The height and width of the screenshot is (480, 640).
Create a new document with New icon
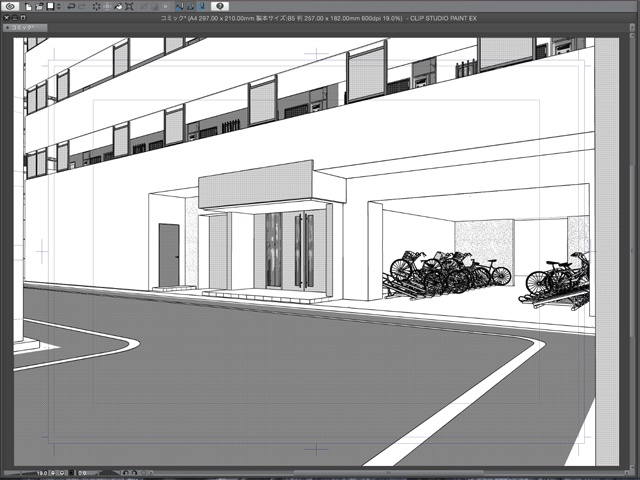tap(29, 7)
